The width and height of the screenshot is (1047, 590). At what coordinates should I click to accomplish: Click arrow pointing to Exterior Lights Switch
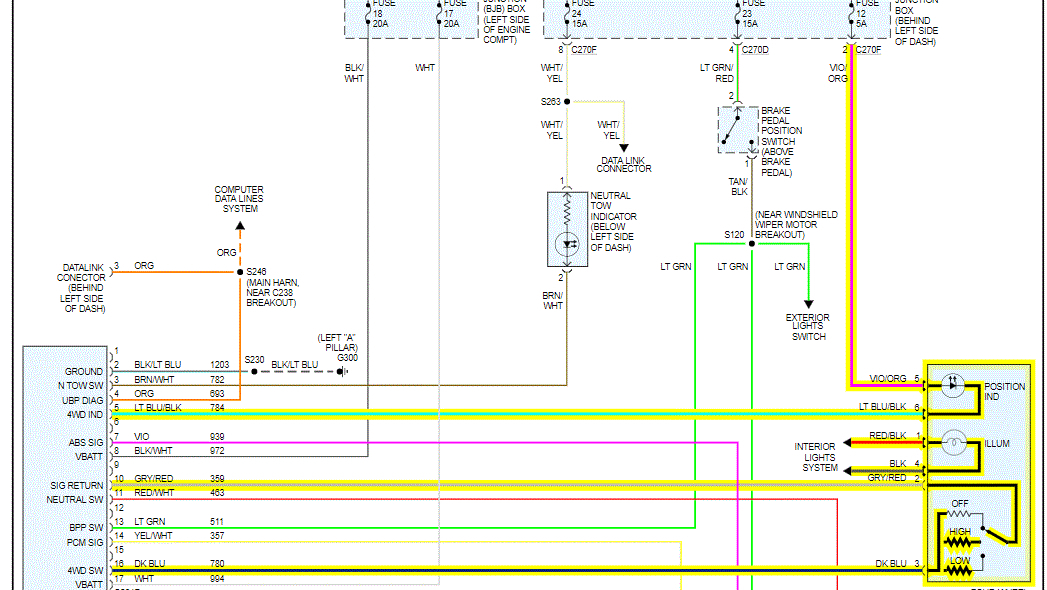click(808, 304)
